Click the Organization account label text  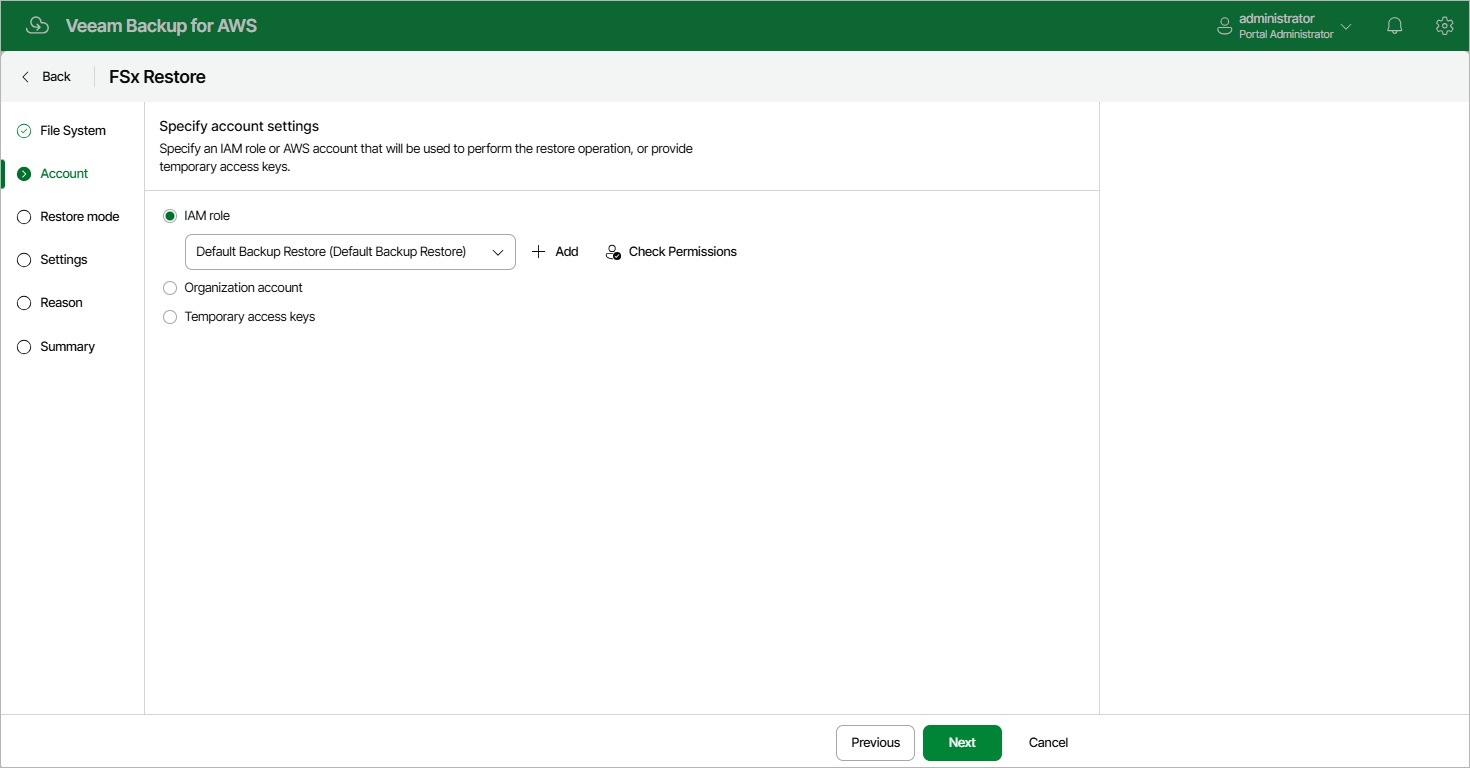pos(244,288)
